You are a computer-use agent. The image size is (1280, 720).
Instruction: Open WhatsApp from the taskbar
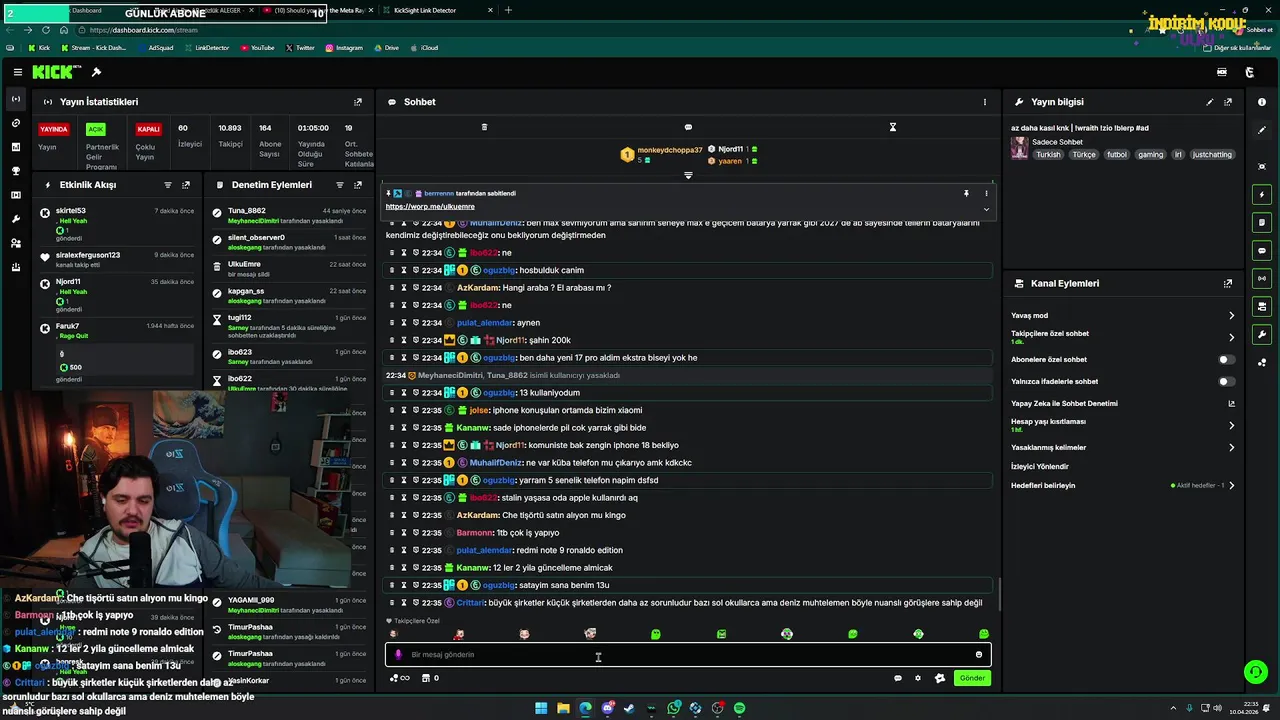point(674,708)
